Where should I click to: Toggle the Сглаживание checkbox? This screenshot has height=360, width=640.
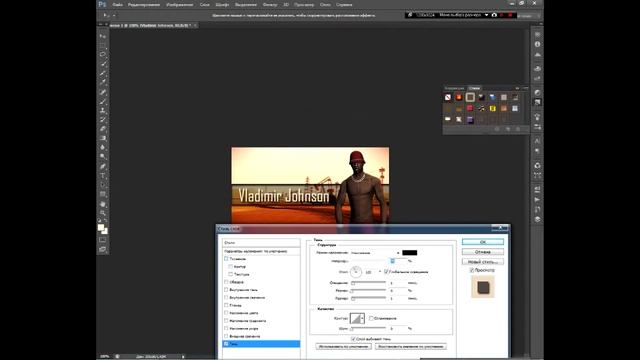[371, 318]
